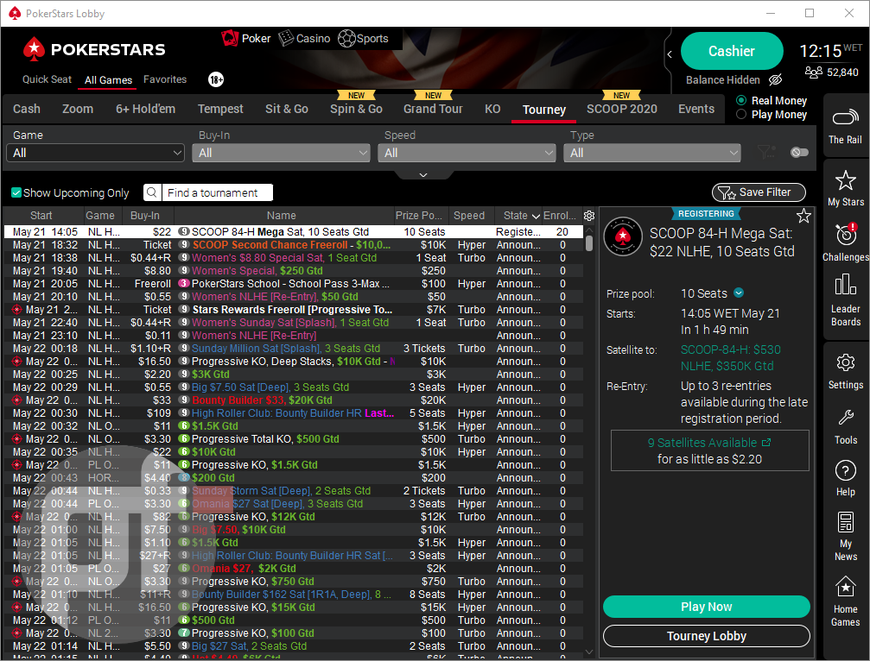Screen dimensions: 870x661
Task: Sort by Start column header
Action: pyautogui.click(x=41, y=215)
